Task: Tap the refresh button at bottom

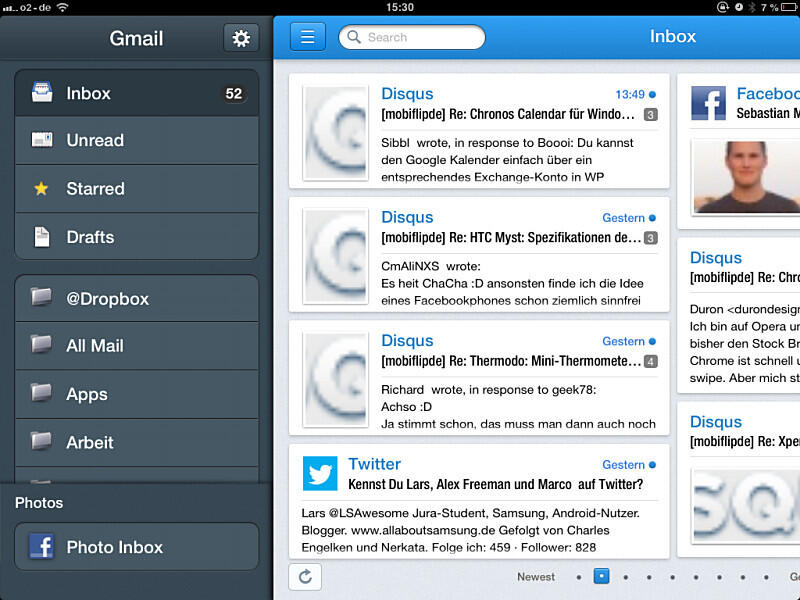Action: click(x=305, y=577)
